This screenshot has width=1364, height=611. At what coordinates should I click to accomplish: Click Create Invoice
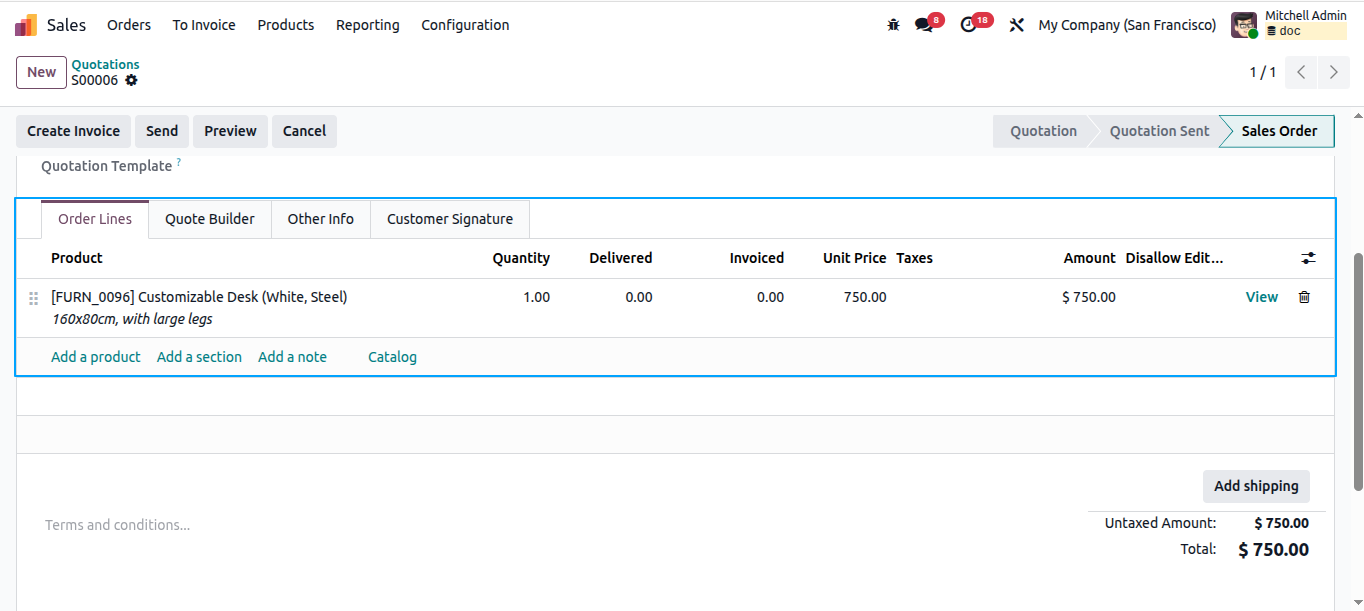[x=73, y=131]
